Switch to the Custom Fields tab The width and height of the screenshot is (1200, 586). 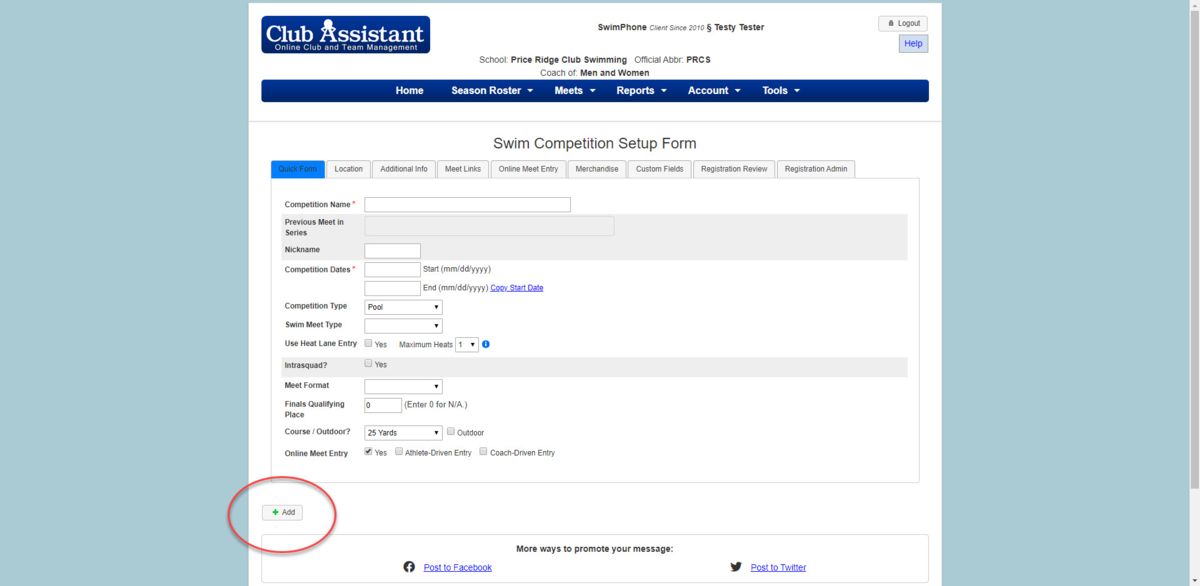coord(660,169)
